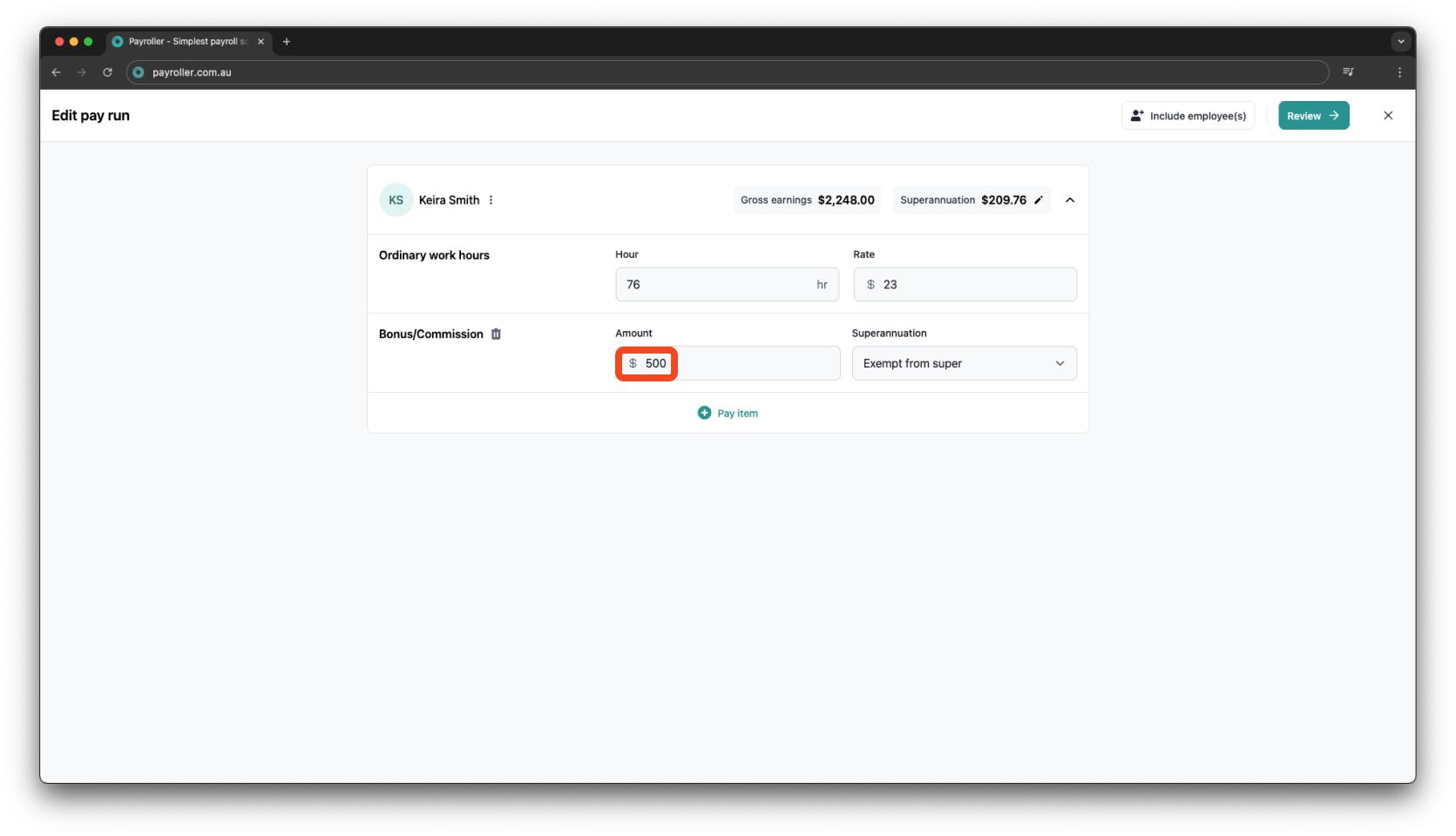This screenshot has width=1456, height=836.
Task: Click the Rate field showing 23
Action: (x=965, y=284)
